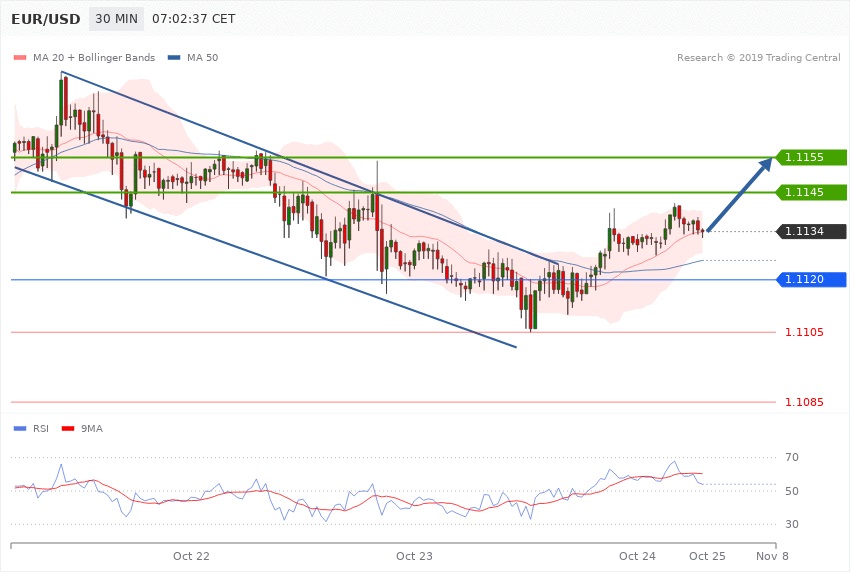Click the 1.1134 current price tag
850x576 pixels.
pos(811,231)
